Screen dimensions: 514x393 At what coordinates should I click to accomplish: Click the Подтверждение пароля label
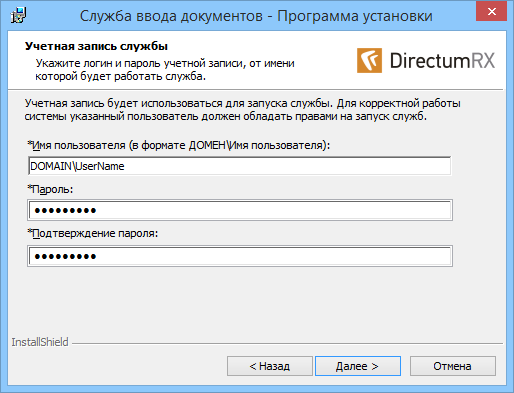(x=93, y=233)
